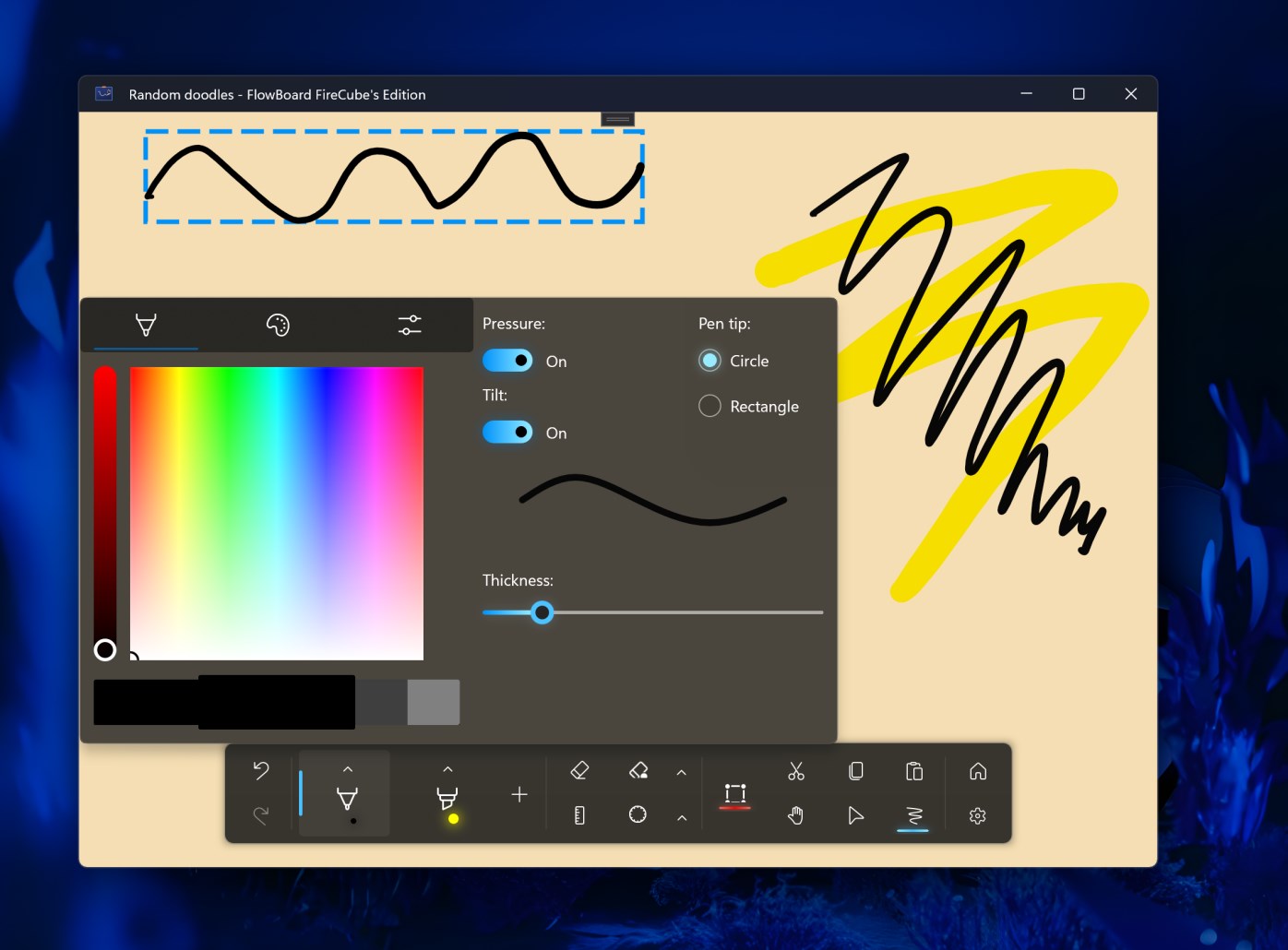Viewport: 1288px width, 950px height.
Task: Enable the hand touch input tool
Action: 796,815
